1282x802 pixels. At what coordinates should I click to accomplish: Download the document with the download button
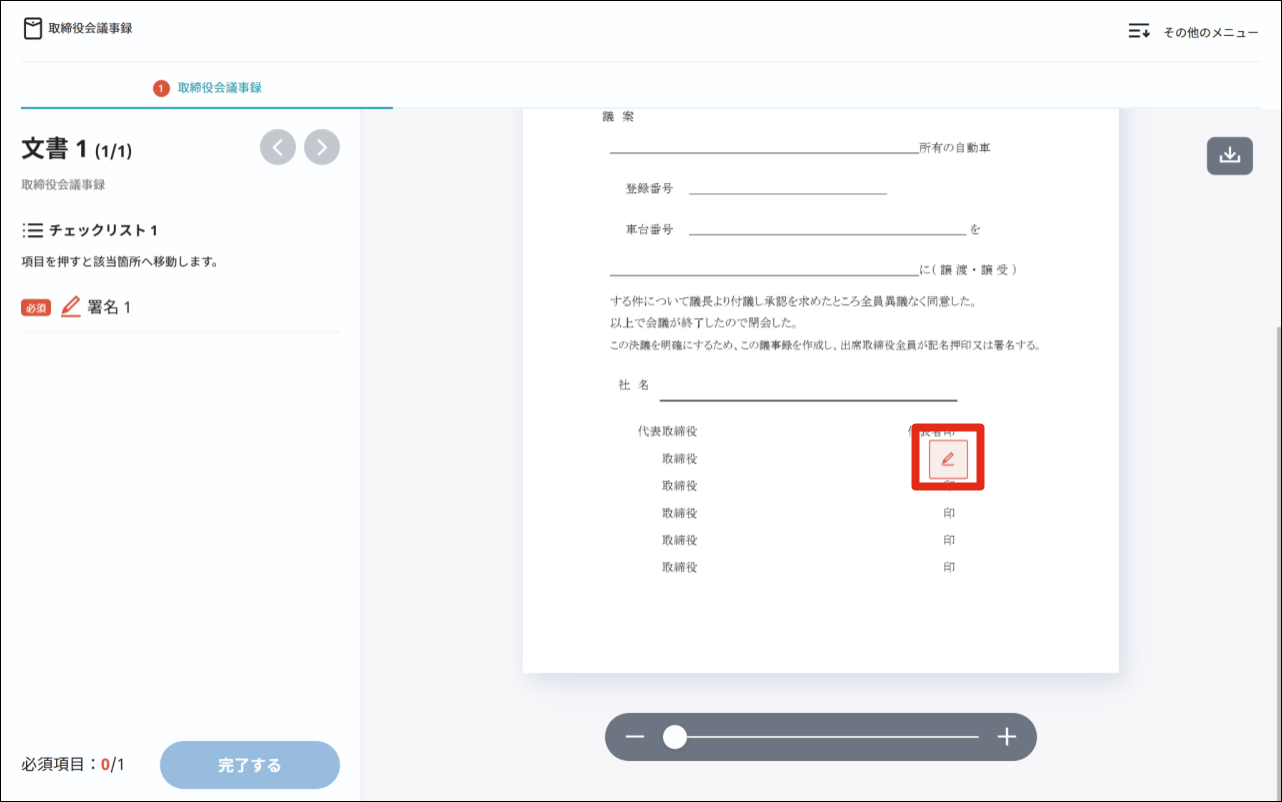tap(1229, 156)
